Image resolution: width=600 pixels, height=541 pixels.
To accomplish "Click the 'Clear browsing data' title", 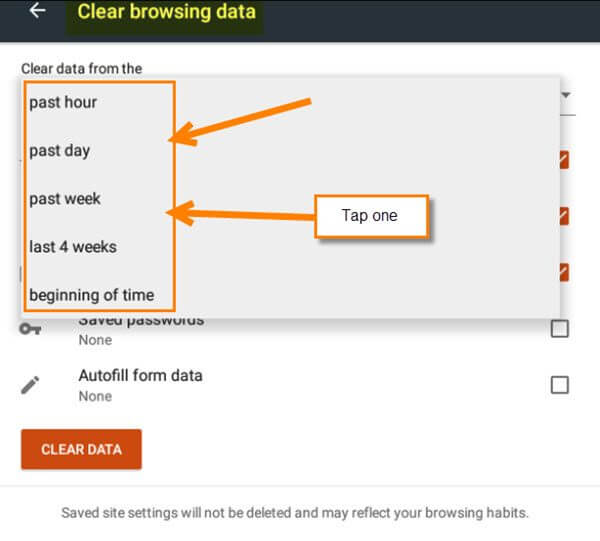I will [166, 11].
